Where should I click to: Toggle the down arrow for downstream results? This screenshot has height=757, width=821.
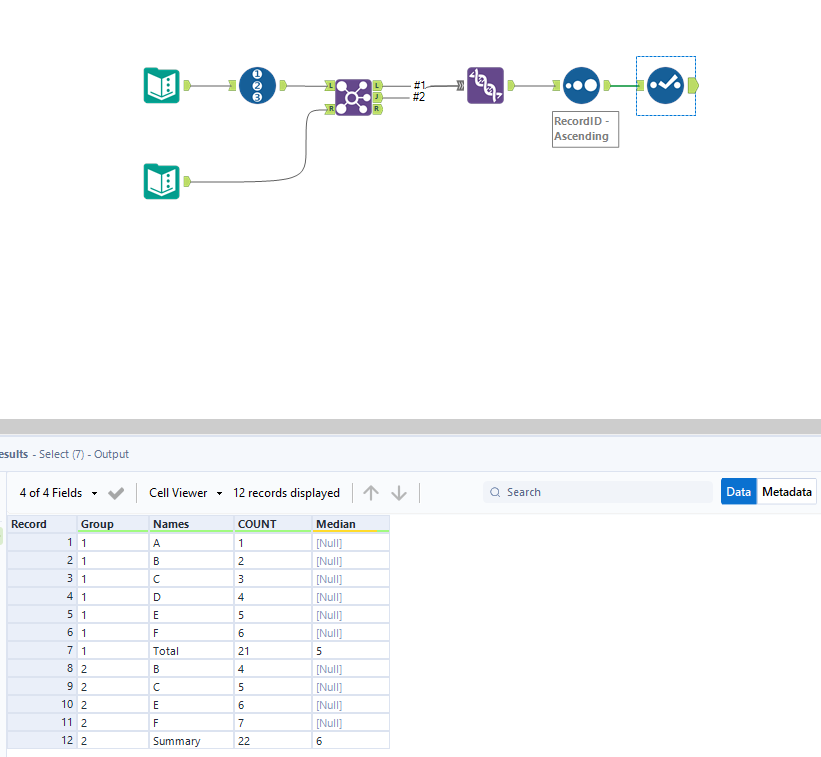click(398, 492)
